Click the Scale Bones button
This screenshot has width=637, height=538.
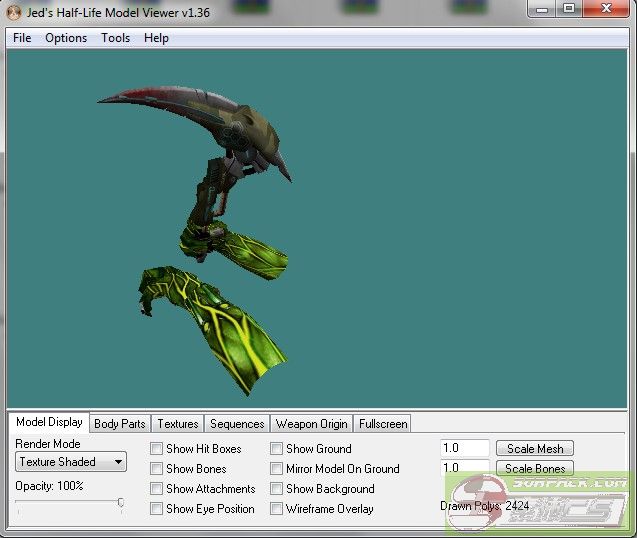(x=535, y=468)
